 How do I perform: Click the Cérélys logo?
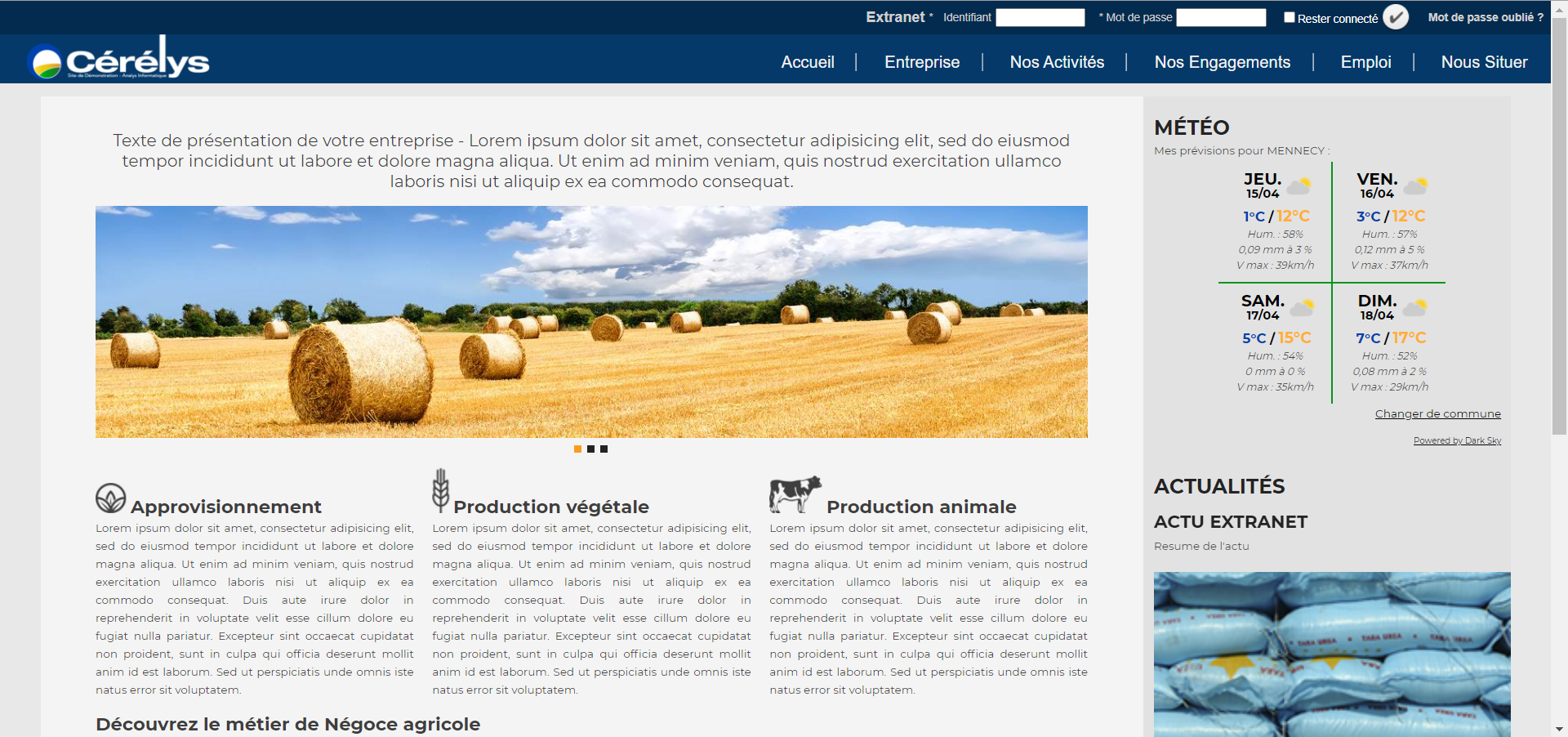click(x=119, y=59)
